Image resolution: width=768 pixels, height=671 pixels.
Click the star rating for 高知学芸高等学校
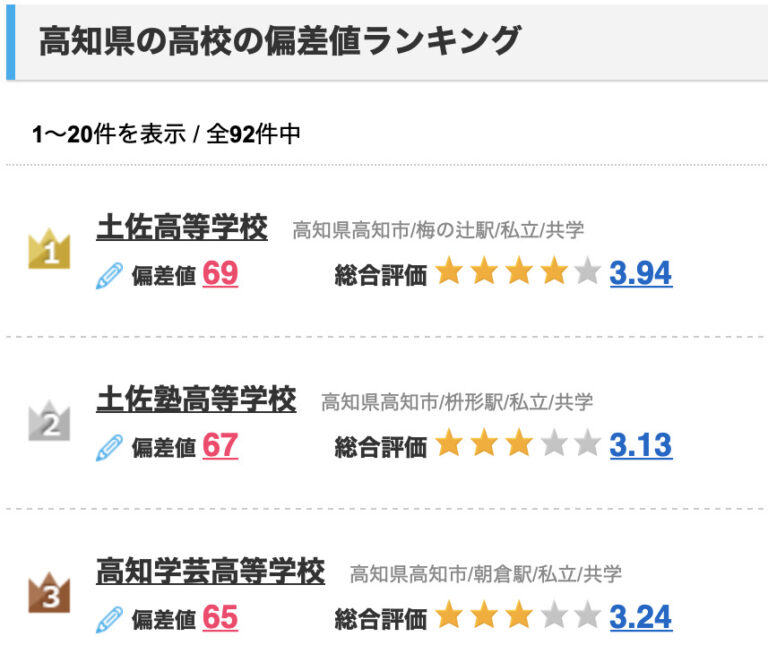(x=517, y=617)
